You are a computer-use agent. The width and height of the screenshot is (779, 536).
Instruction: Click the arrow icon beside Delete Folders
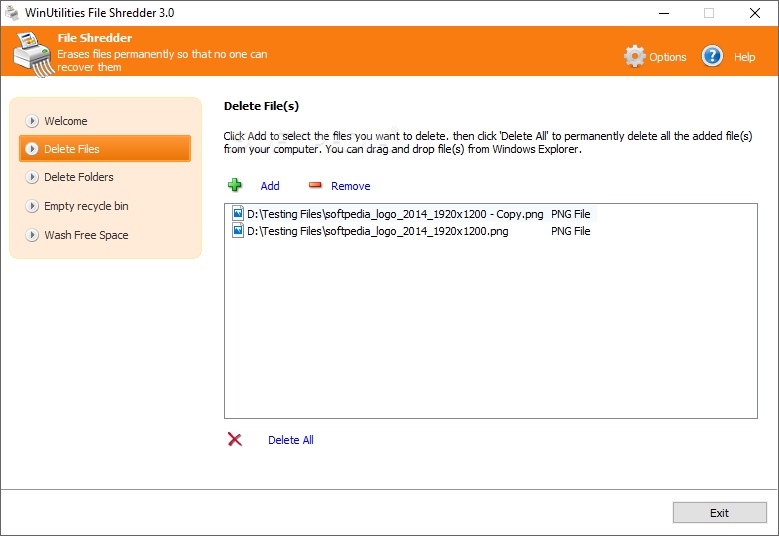coord(32,177)
